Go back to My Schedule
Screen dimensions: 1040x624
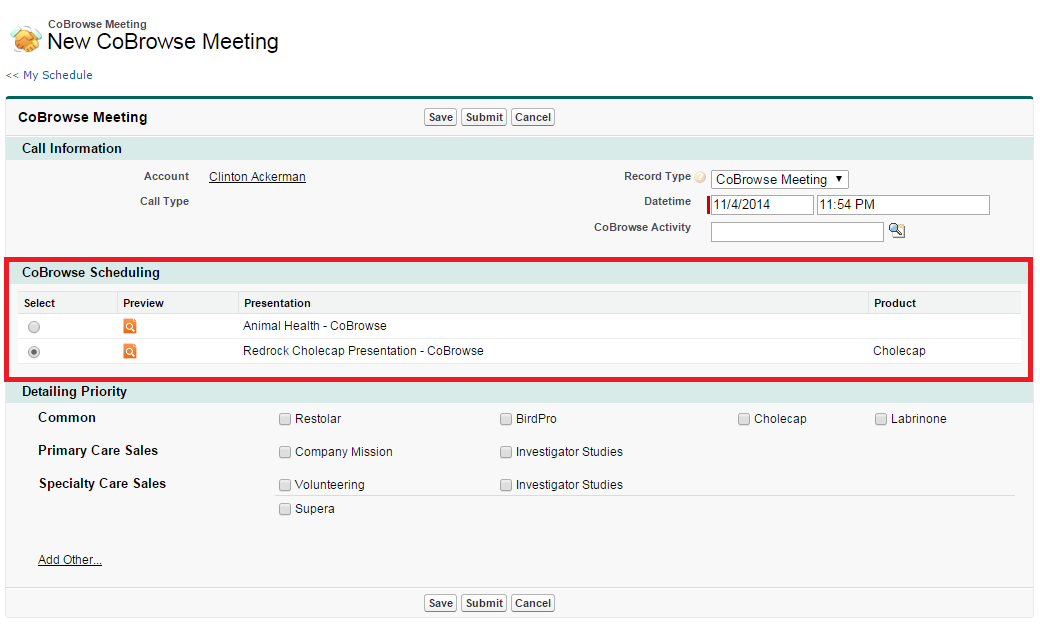[x=50, y=75]
